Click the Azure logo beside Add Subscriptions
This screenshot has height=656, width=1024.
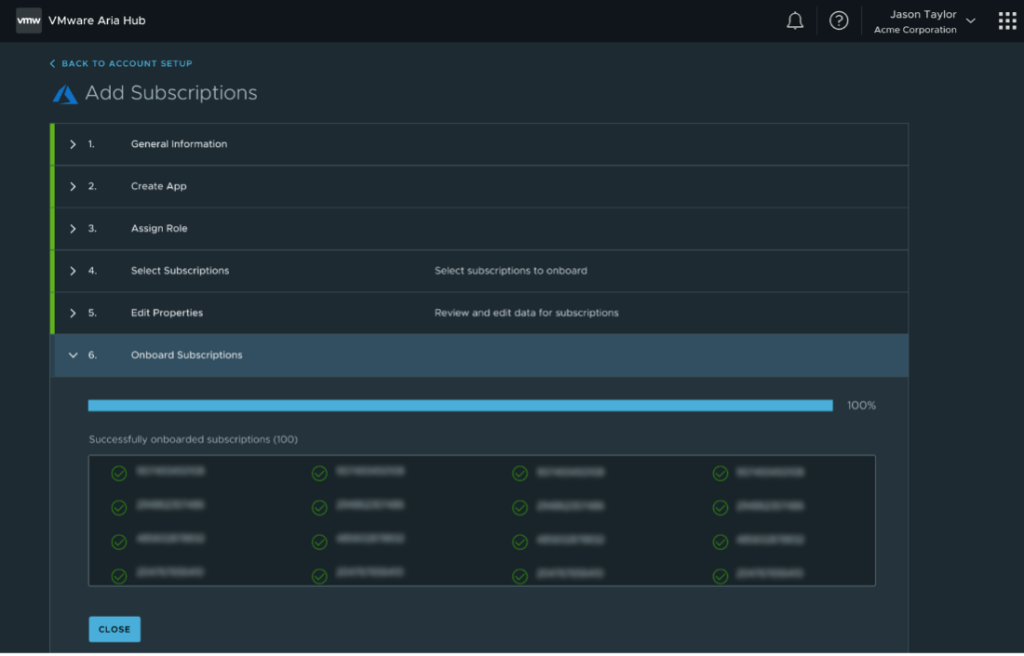[x=65, y=94]
